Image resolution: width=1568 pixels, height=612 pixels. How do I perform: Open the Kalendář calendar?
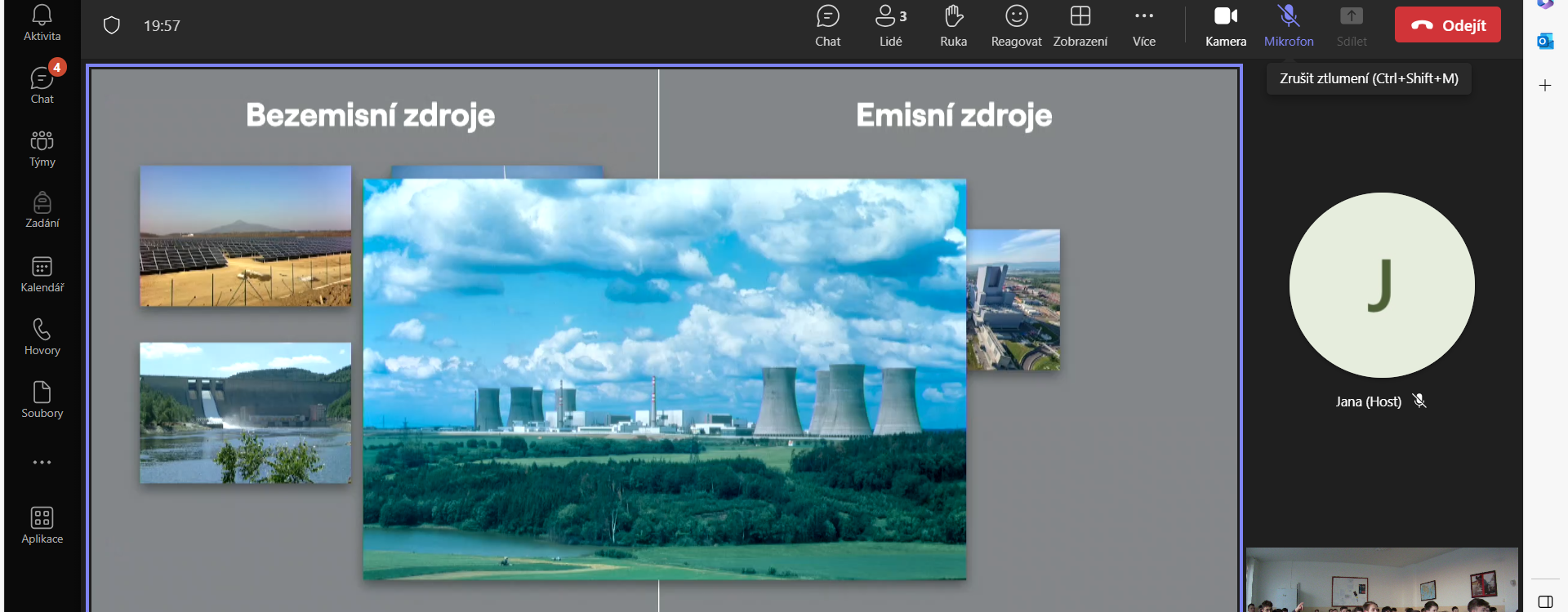pos(42,274)
